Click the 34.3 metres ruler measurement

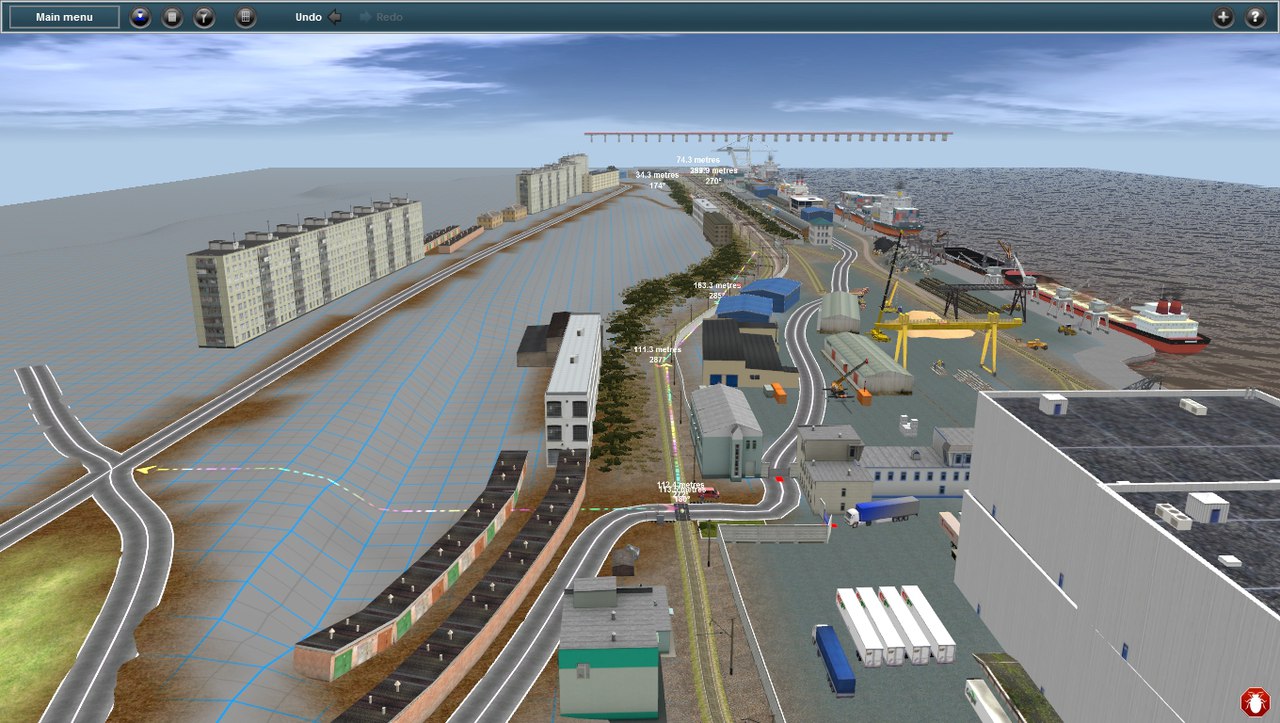(x=657, y=175)
